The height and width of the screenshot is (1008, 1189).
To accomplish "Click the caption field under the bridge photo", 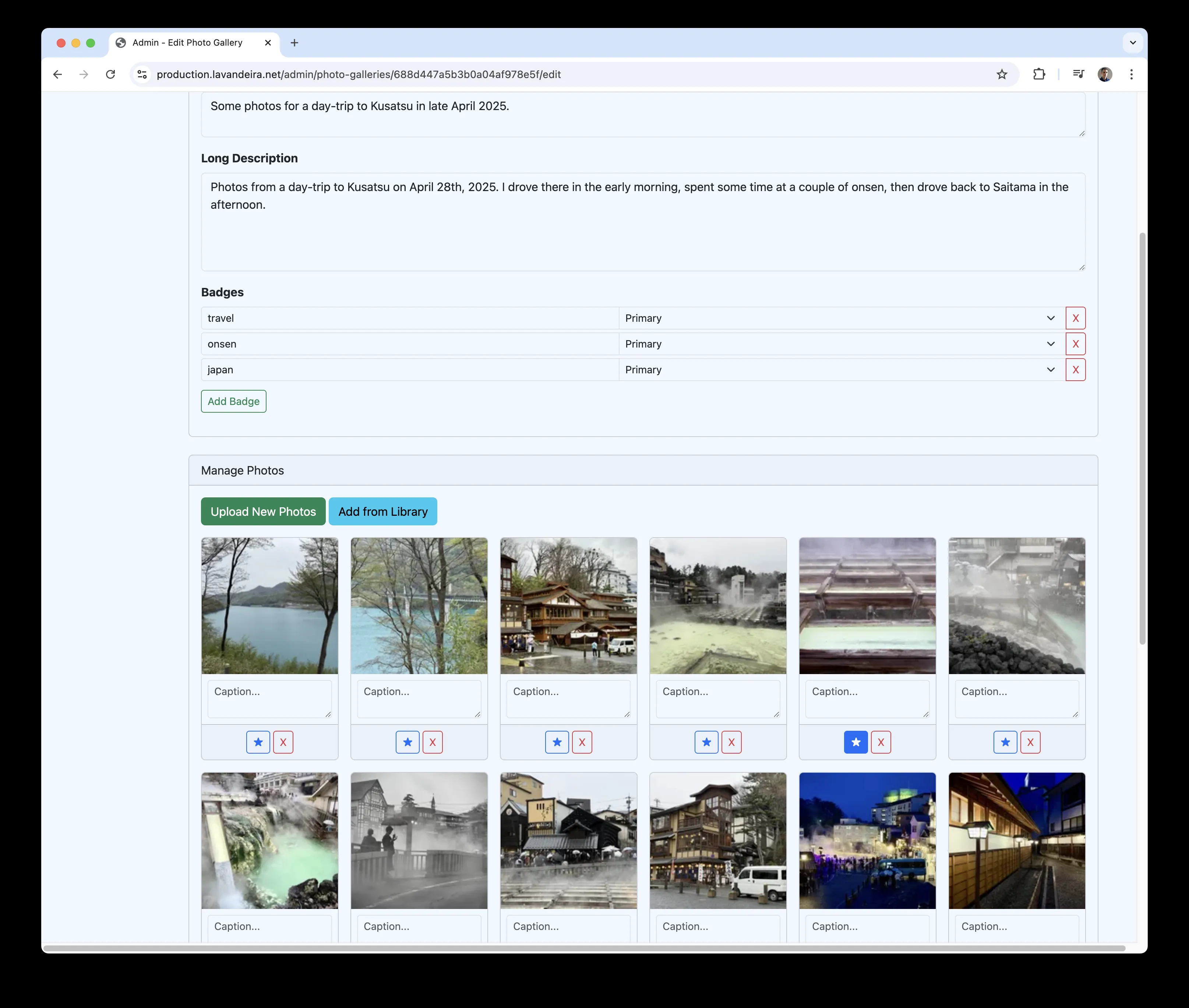I will [x=418, y=698].
